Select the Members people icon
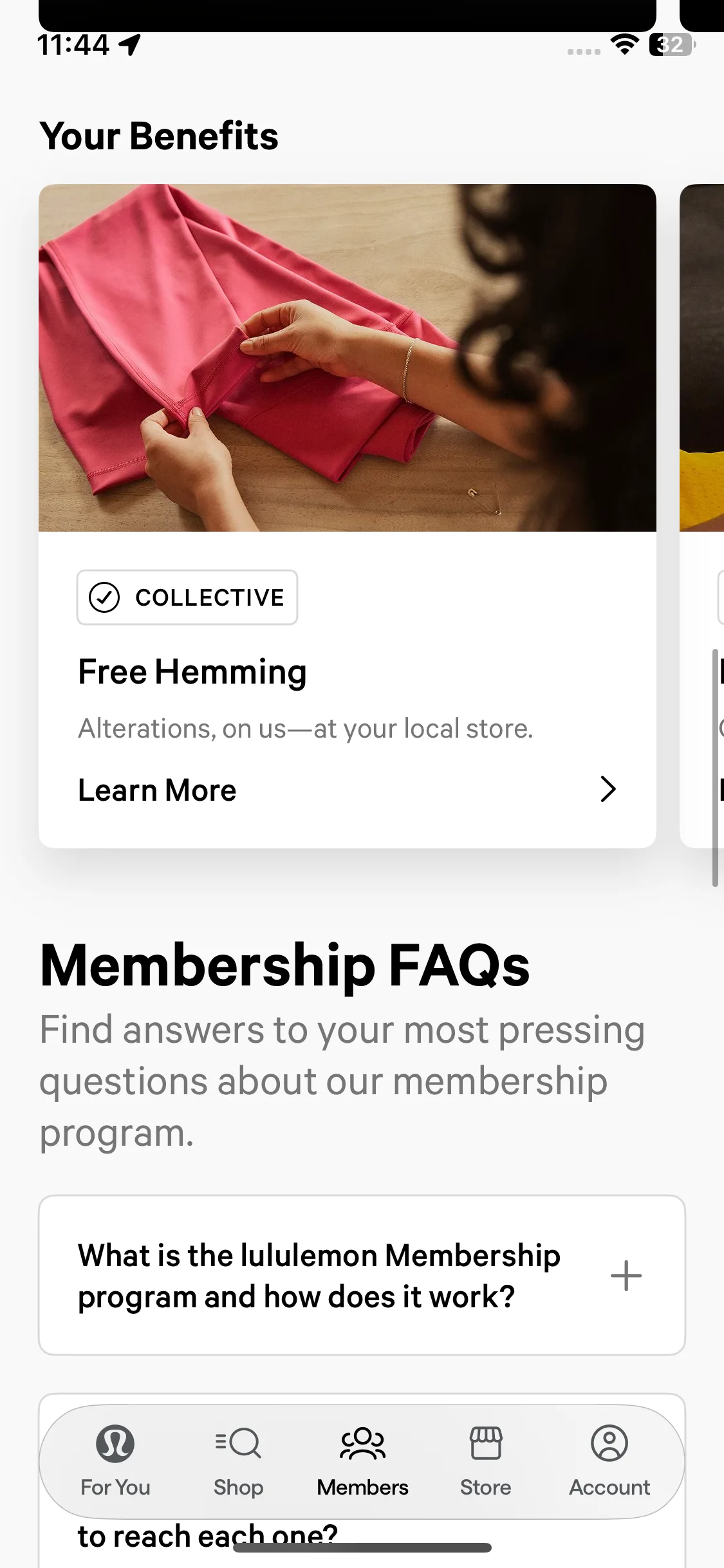 coord(362,1443)
